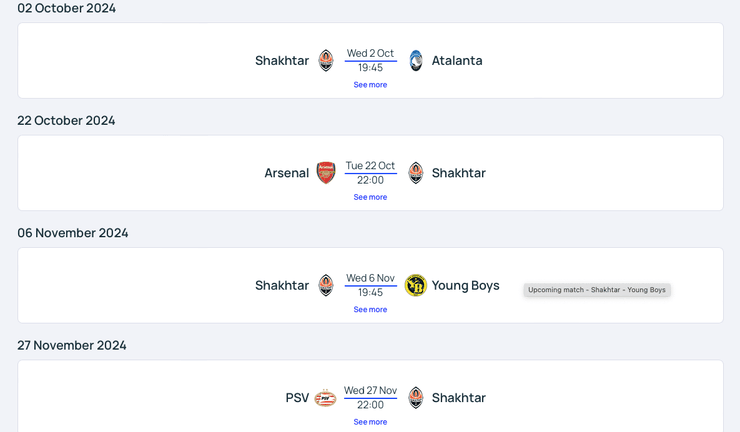Expand See more for Arsenal vs Shakhtar

[370, 197]
